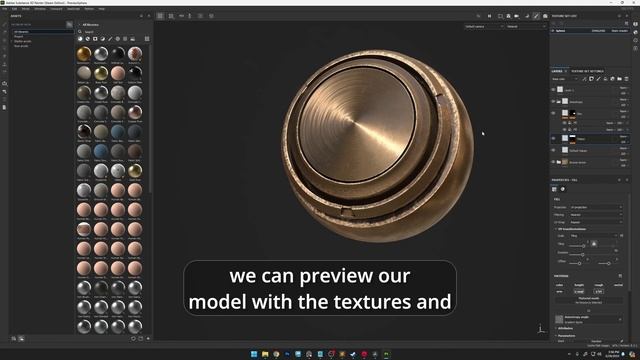Select the Paint brush tool in left toolbar
The image size is (640, 360).
click(4, 24)
